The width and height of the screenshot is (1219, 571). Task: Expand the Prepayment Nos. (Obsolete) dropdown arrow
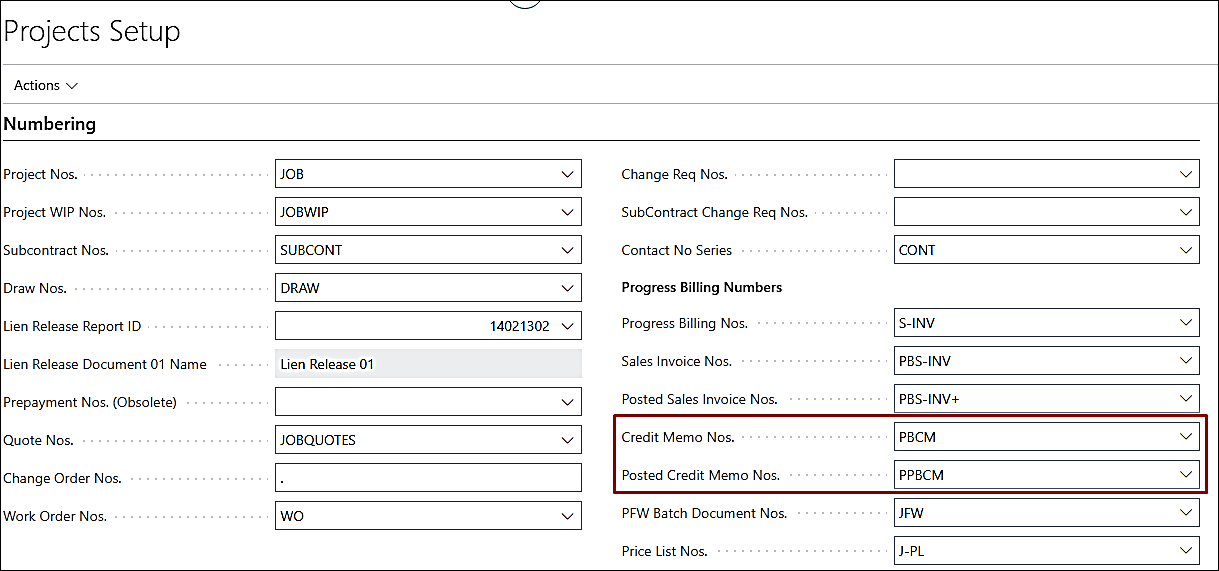click(x=568, y=402)
